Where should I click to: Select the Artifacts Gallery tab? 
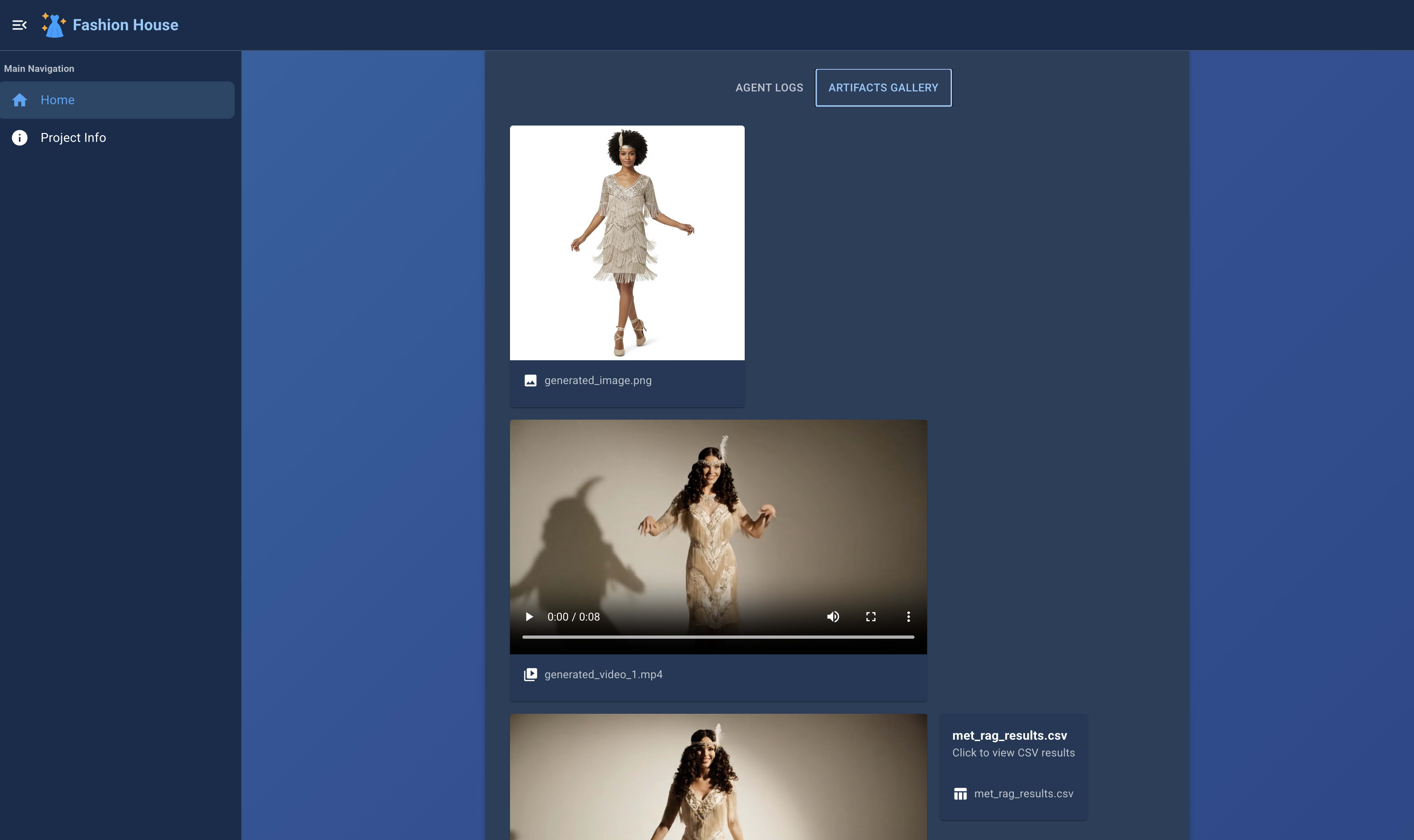pos(882,87)
